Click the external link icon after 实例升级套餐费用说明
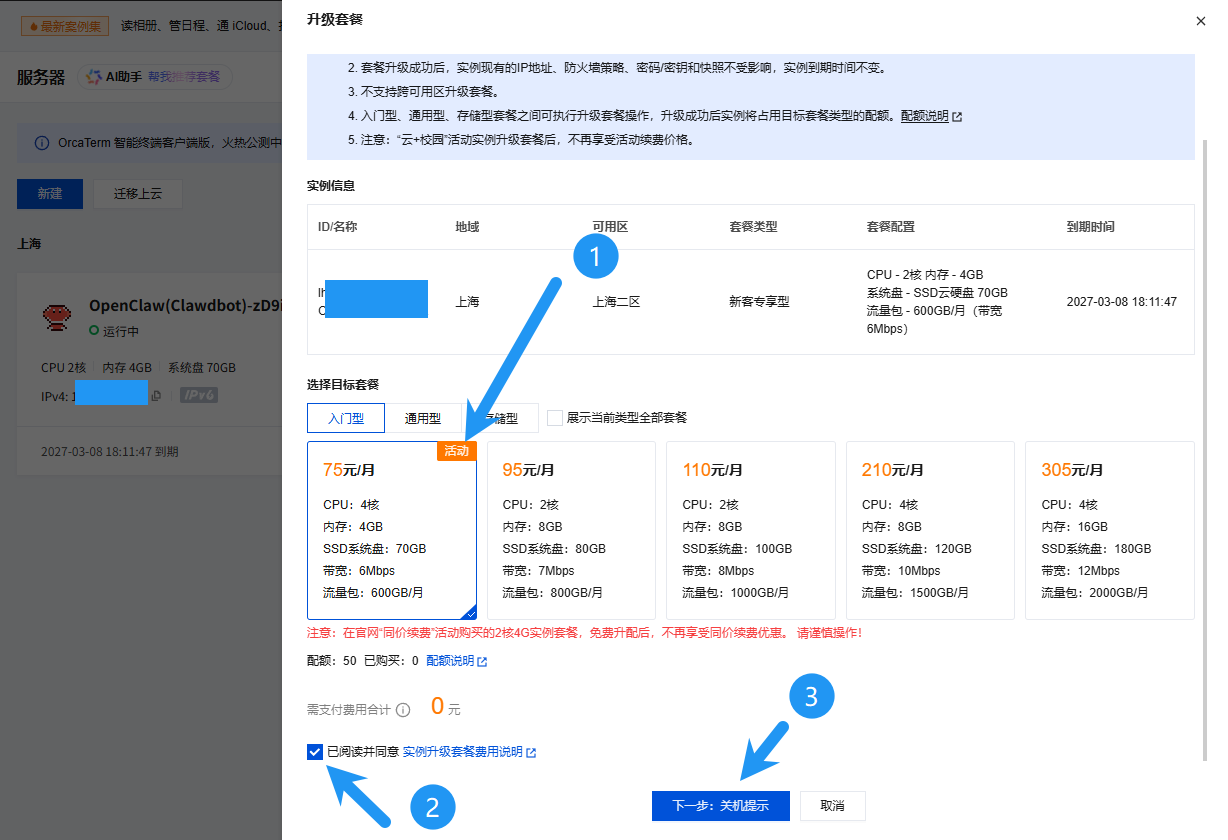The width and height of the screenshot is (1228, 840). click(x=531, y=752)
